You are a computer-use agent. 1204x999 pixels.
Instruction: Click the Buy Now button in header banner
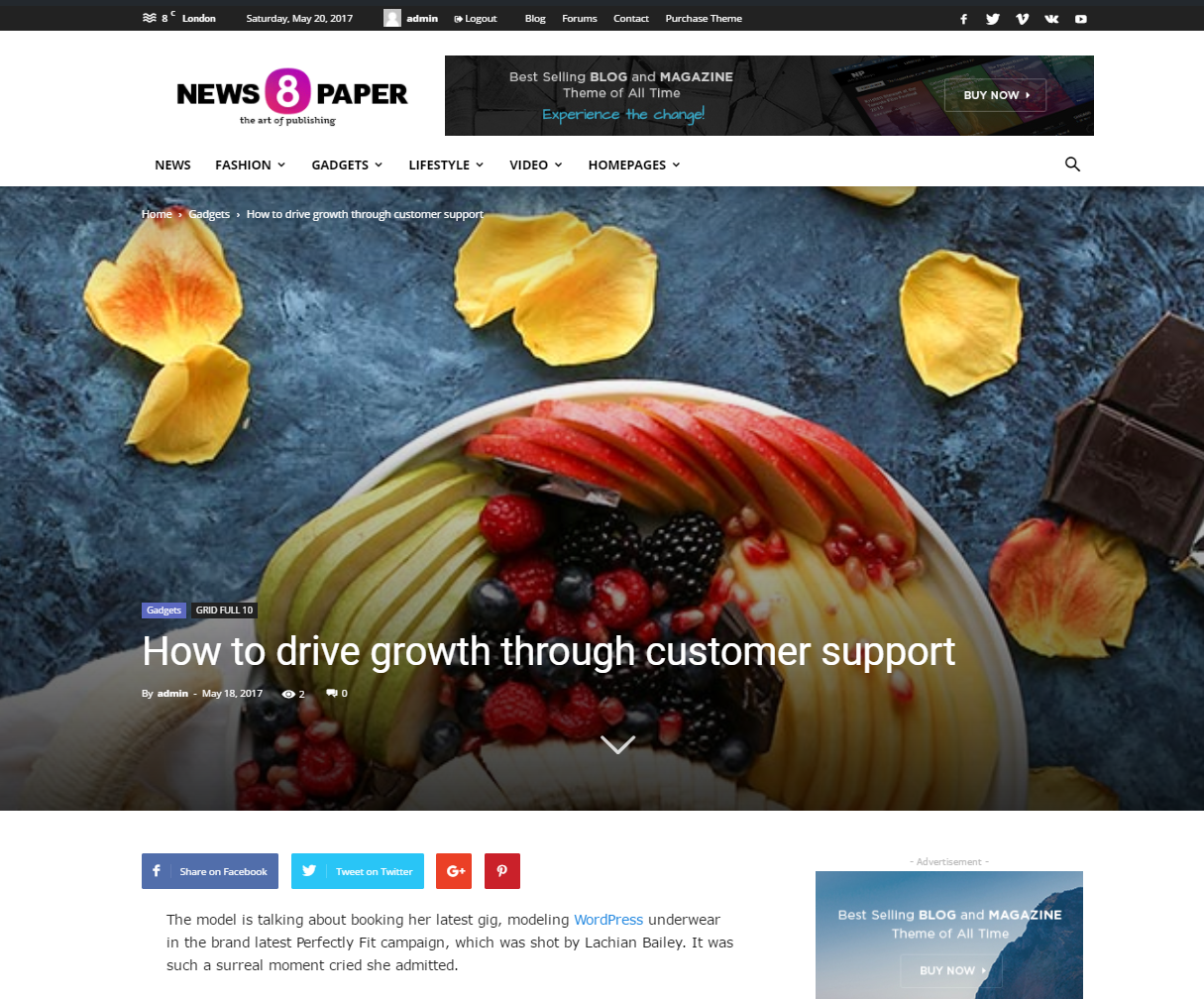(995, 95)
